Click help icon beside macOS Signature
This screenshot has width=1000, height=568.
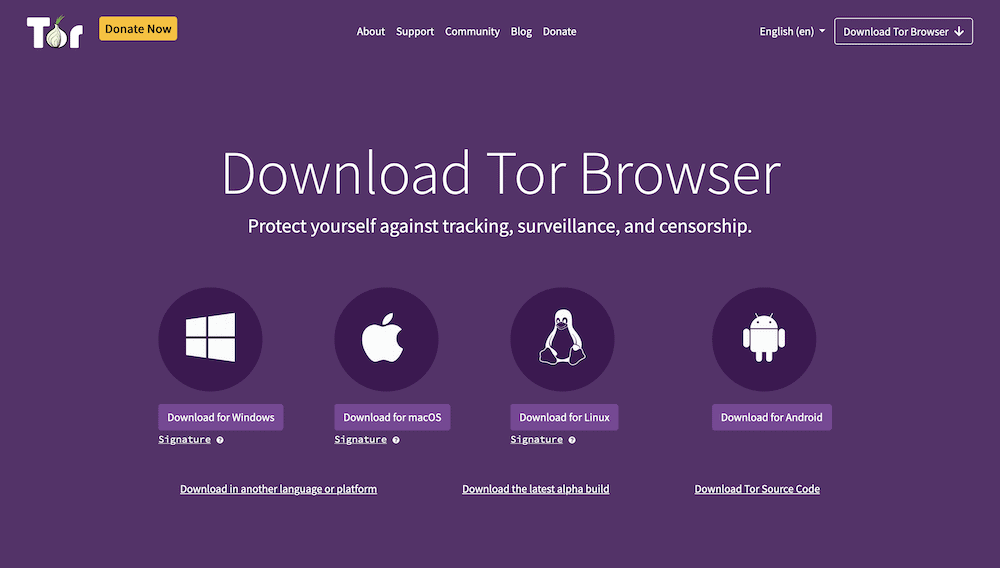coord(396,440)
